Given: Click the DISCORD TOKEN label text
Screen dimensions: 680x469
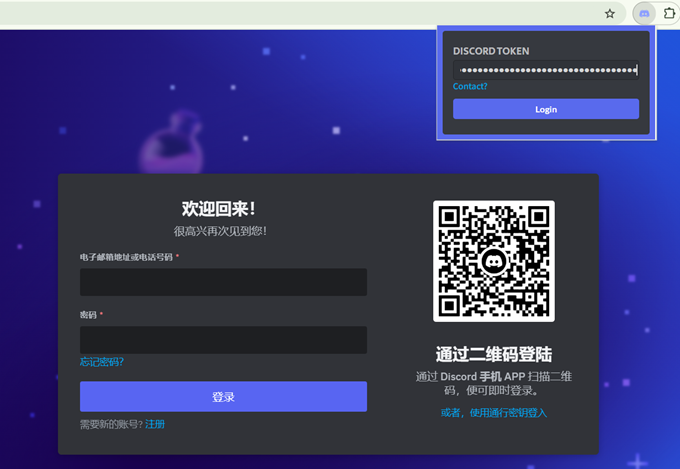Looking at the screenshot, I should [491, 51].
